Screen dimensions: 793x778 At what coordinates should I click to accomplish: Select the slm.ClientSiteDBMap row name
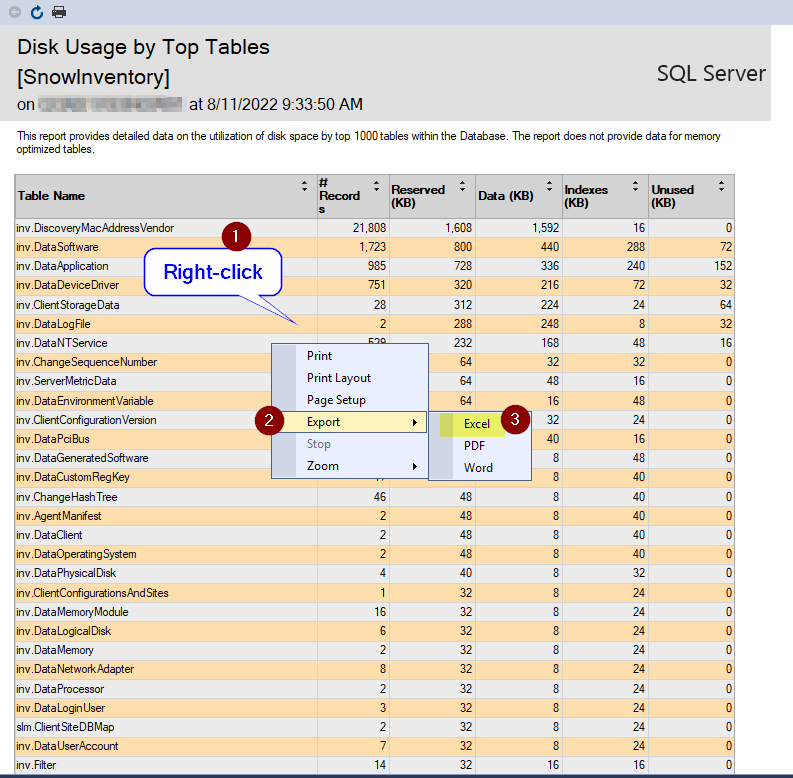pos(65,727)
